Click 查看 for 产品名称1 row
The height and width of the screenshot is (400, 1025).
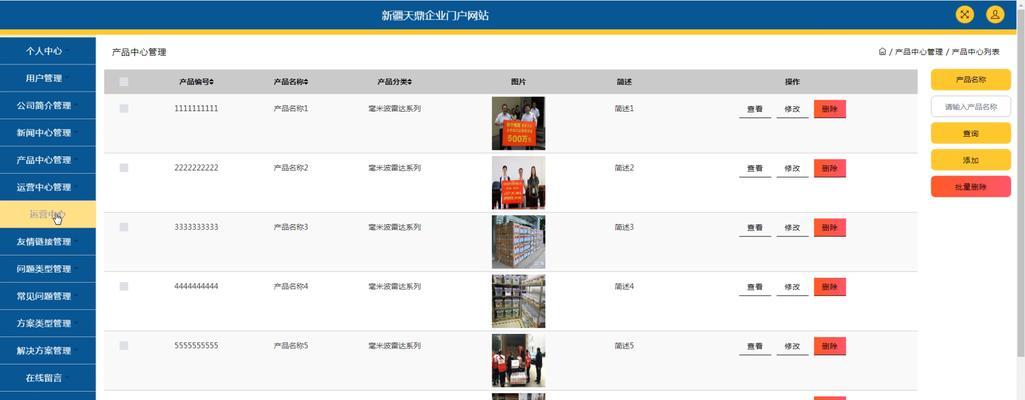755,110
